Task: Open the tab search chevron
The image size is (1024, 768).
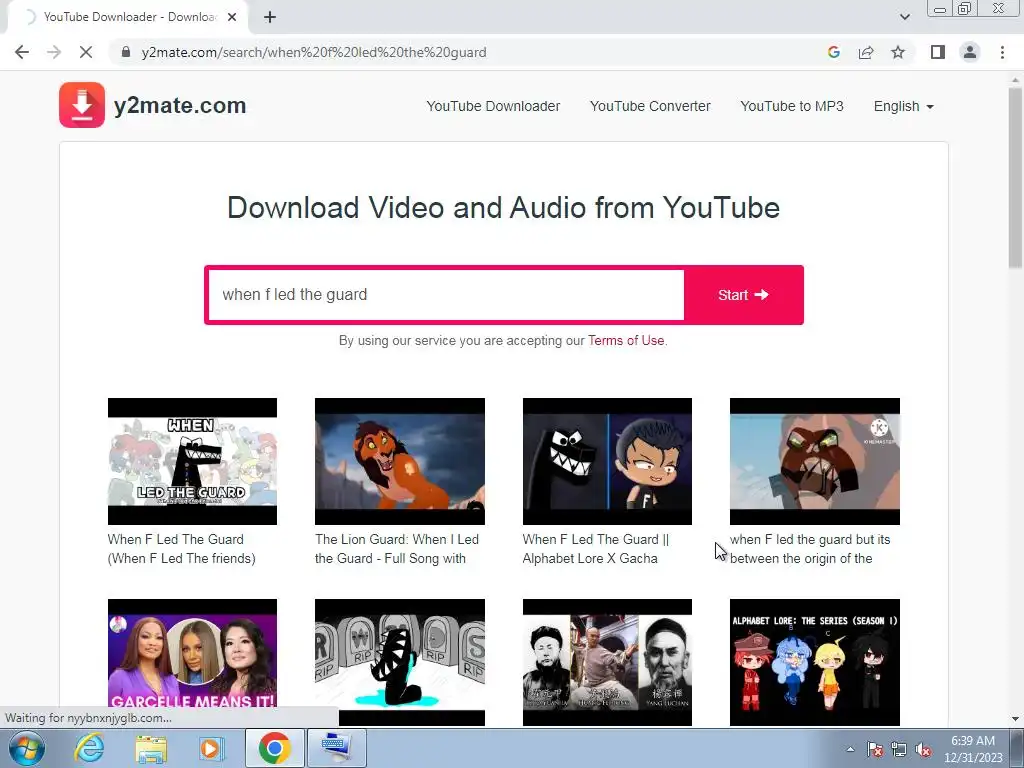Action: [x=904, y=17]
